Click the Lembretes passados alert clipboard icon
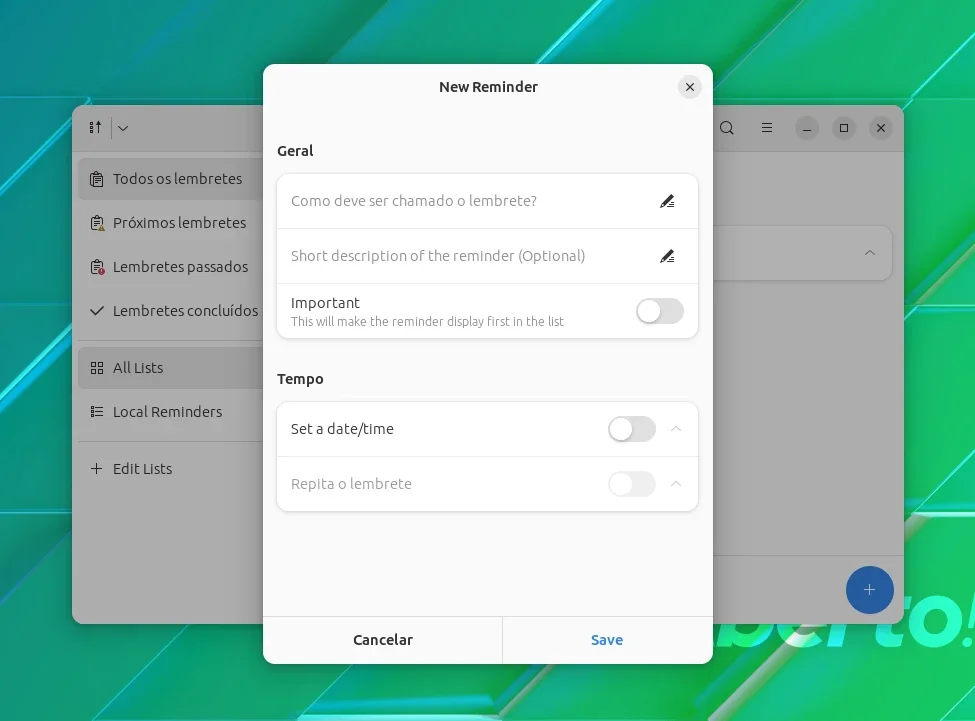The image size is (975, 721). pos(97,267)
